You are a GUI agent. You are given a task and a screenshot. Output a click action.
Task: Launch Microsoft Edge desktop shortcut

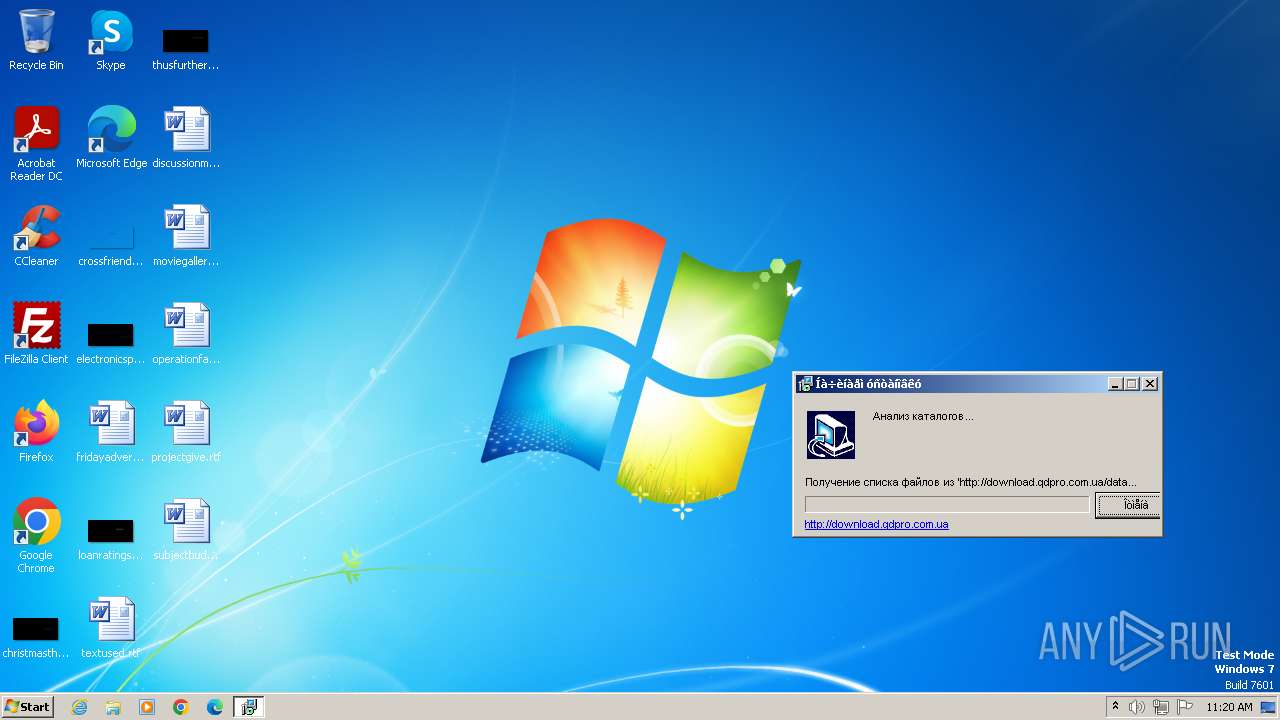click(x=111, y=138)
